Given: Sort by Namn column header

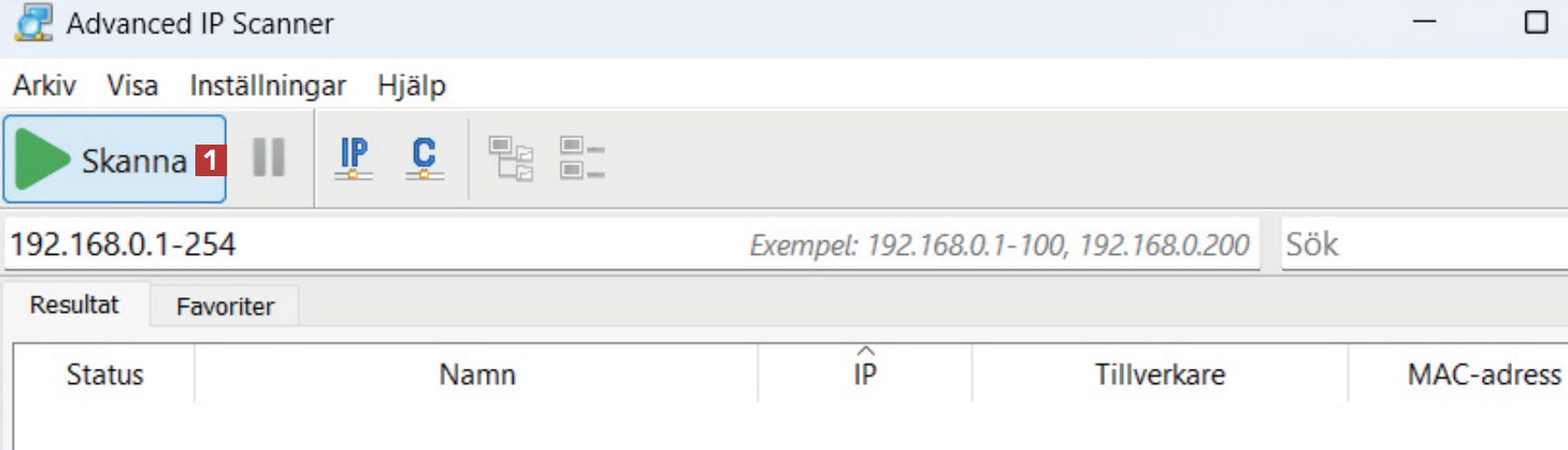Looking at the screenshot, I should [x=477, y=374].
